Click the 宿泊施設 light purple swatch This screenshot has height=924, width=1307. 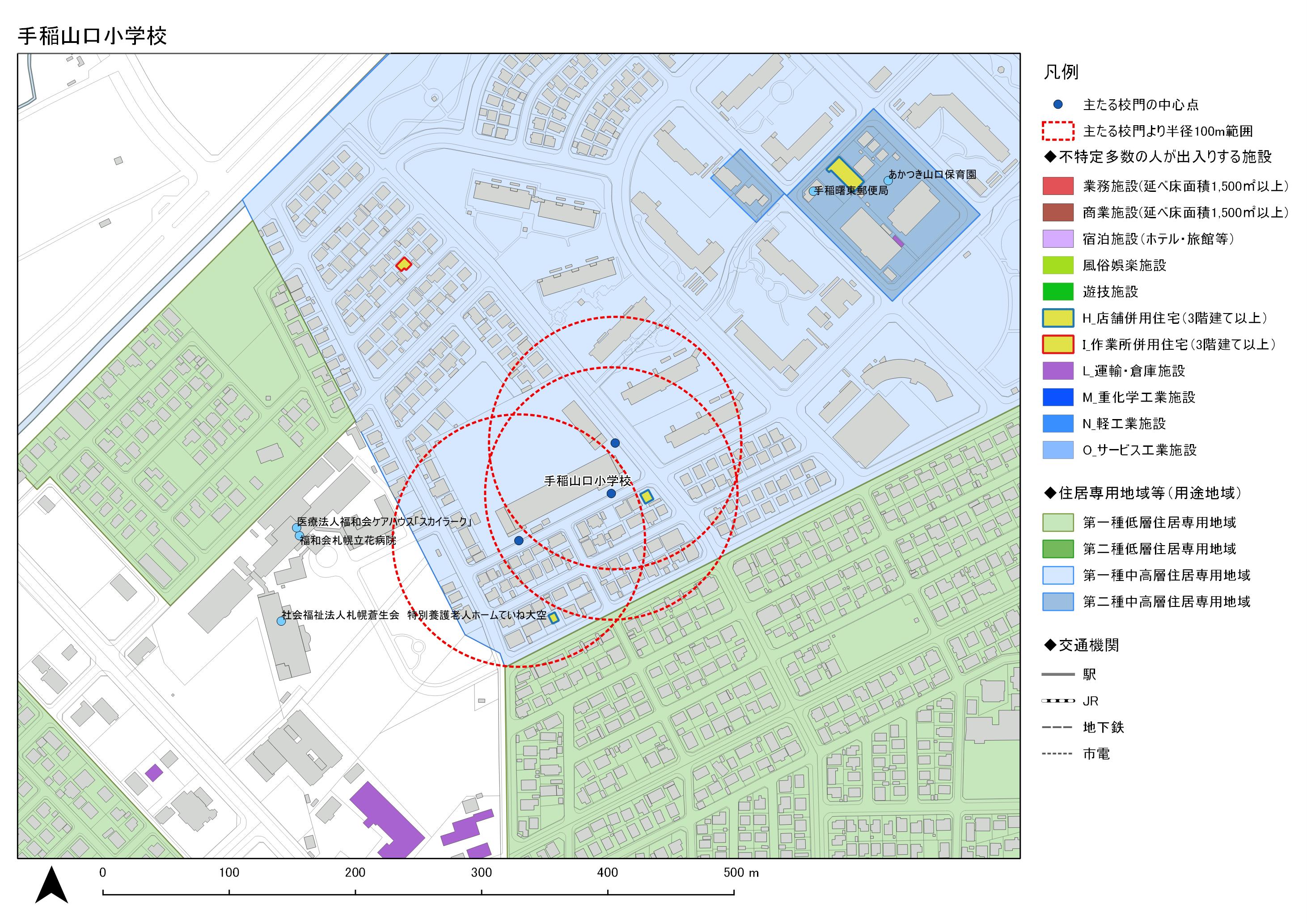click(1057, 238)
